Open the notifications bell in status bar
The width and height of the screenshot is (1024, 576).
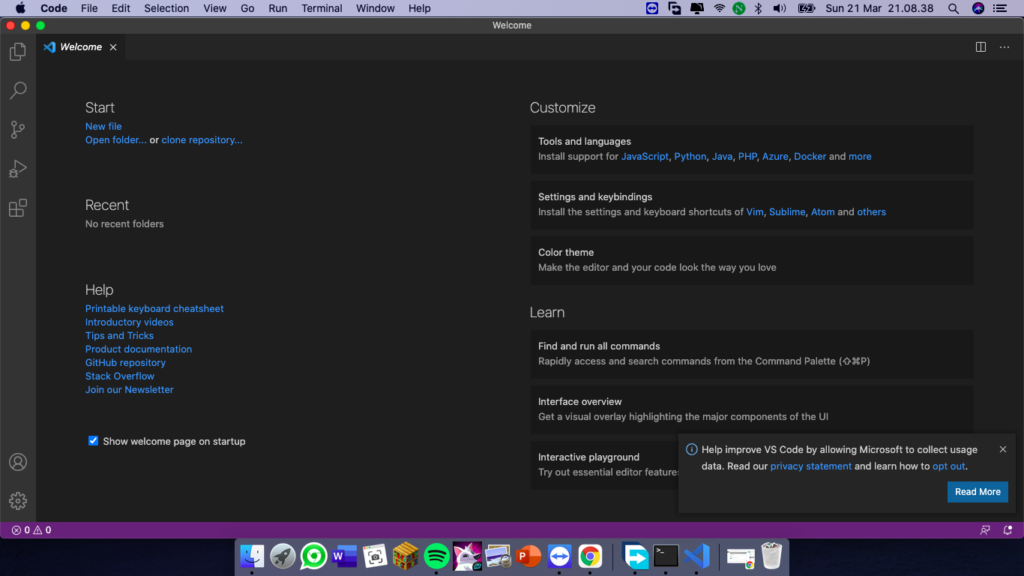[x=1007, y=530]
